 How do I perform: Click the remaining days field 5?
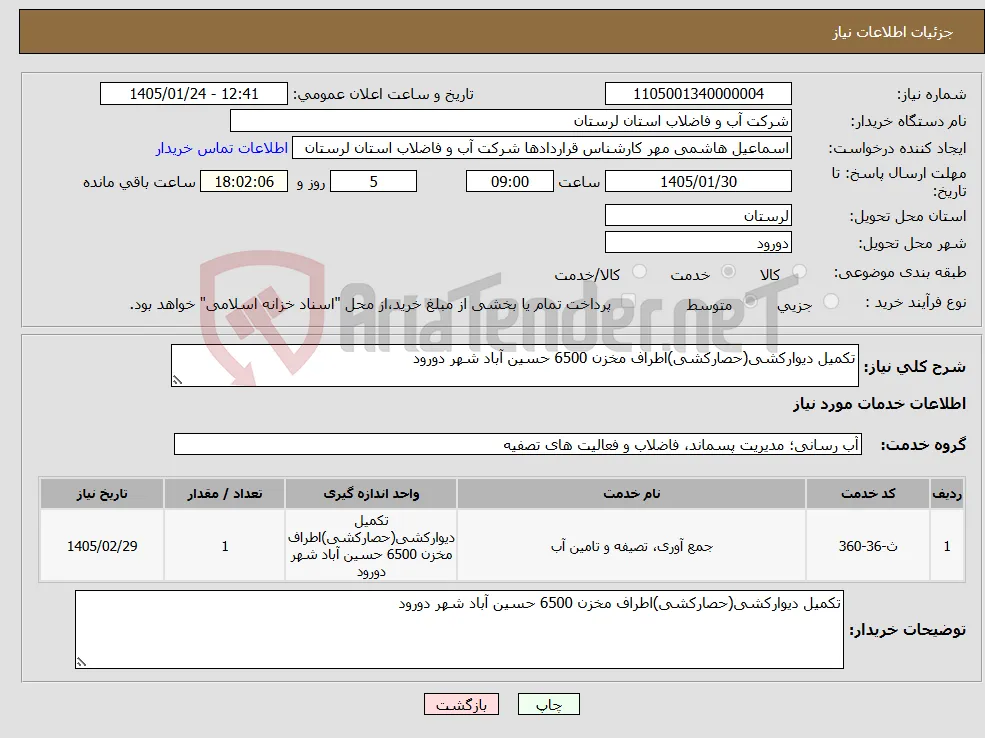[373, 182]
